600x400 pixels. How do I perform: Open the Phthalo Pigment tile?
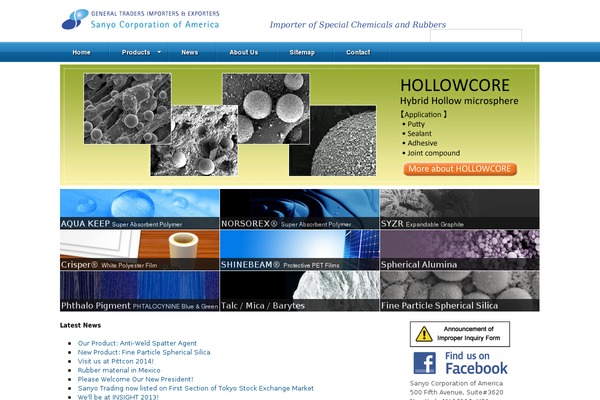(x=140, y=291)
